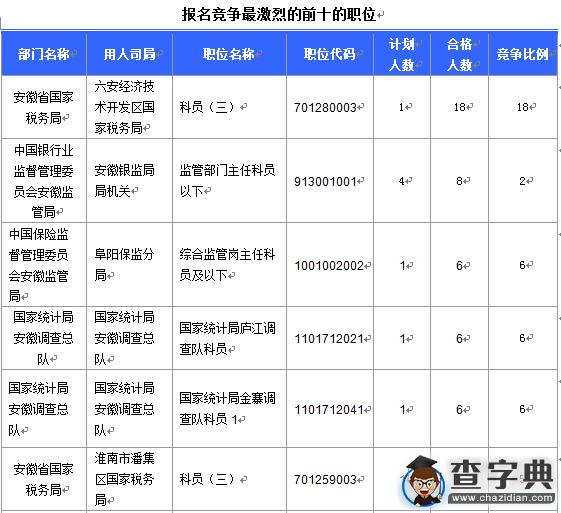Viewport: 561px width, 513px height.
Task: Select the 职位名称 column header
Action: point(229,54)
